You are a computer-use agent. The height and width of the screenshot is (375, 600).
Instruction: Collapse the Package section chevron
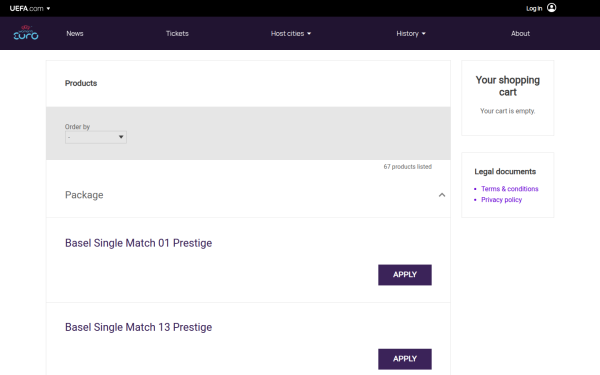[442, 195]
